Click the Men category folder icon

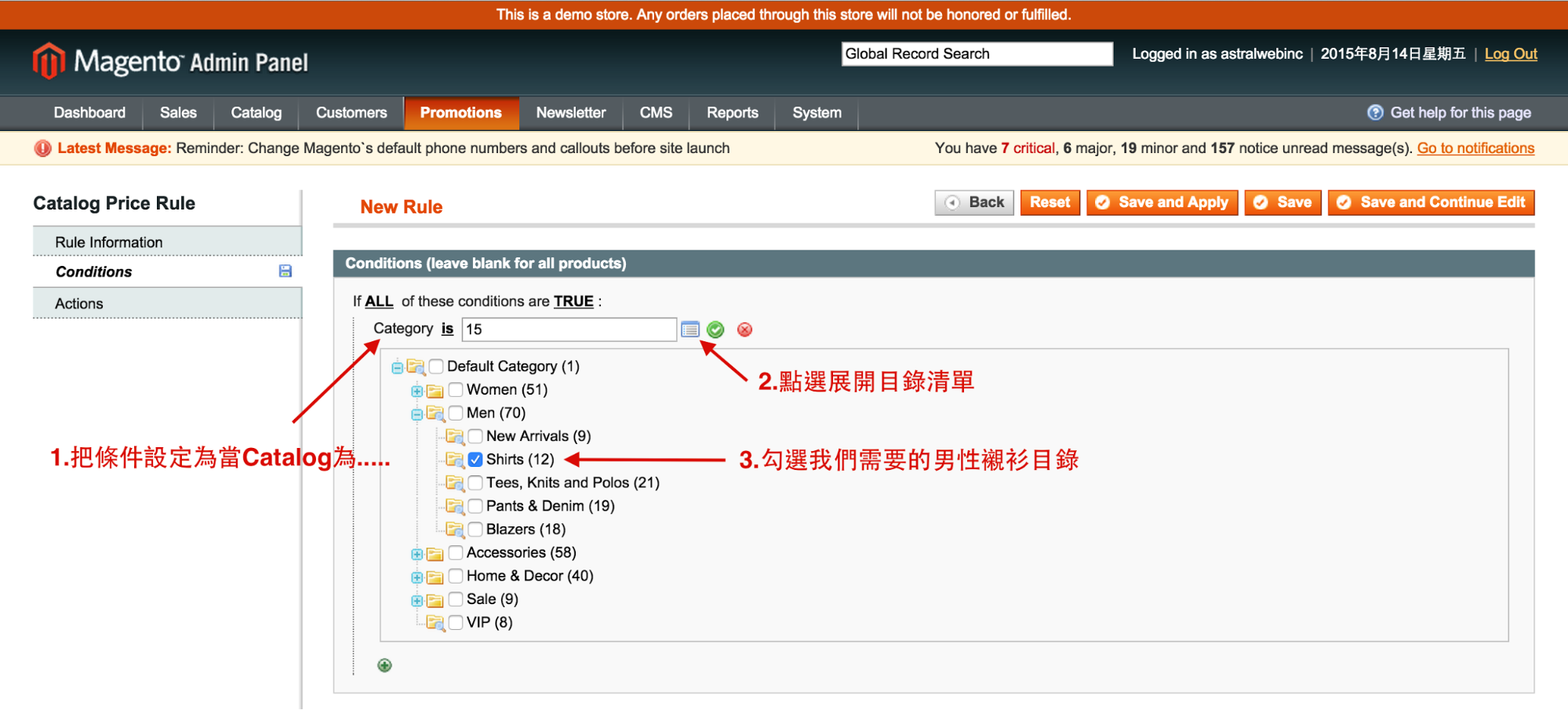435,413
